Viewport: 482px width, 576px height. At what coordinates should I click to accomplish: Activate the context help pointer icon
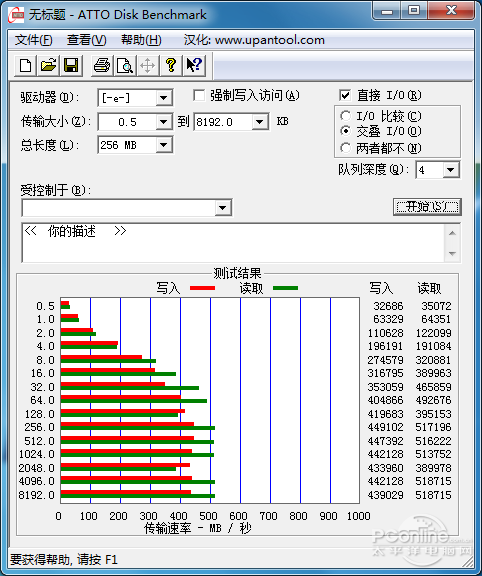pyautogui.click(x=194, y=65)
